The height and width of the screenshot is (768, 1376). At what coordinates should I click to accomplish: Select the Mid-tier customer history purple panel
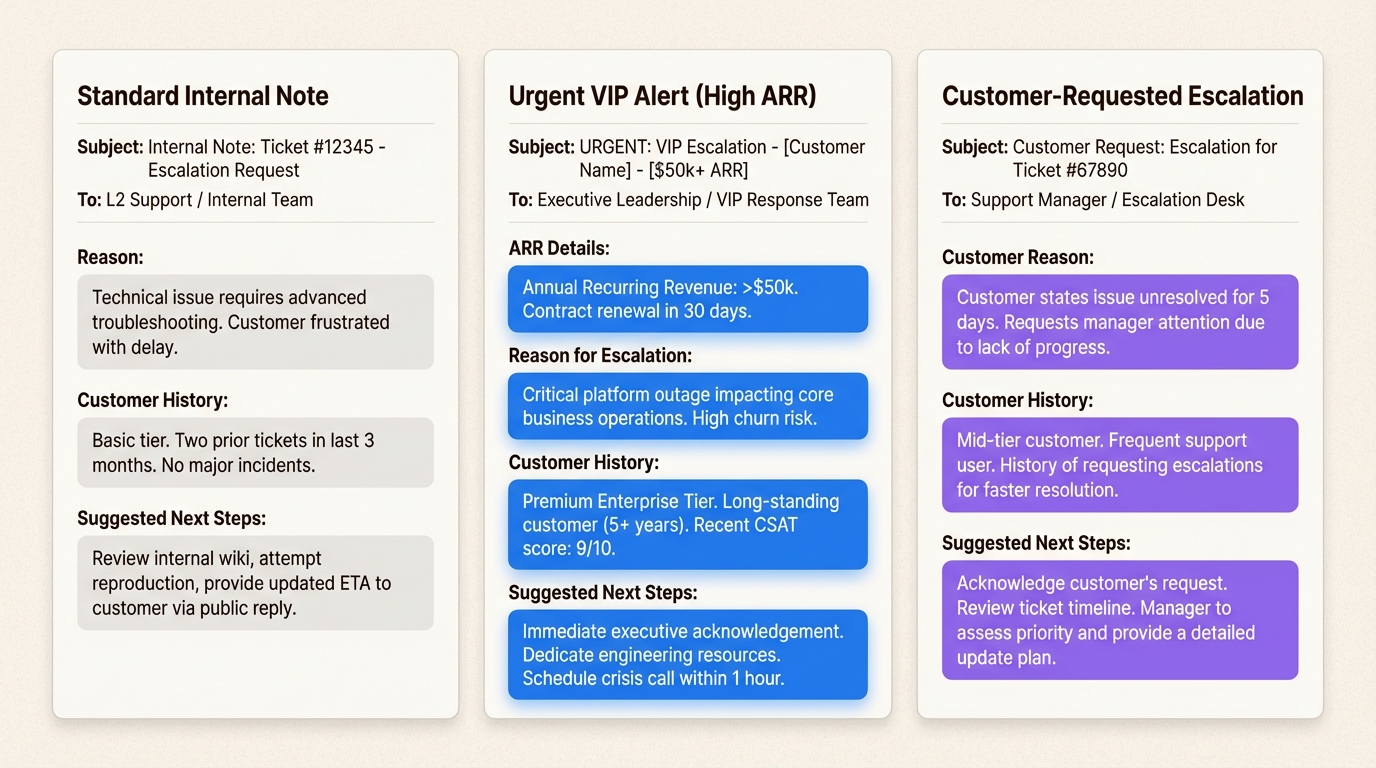click(x=1119, y=465)
